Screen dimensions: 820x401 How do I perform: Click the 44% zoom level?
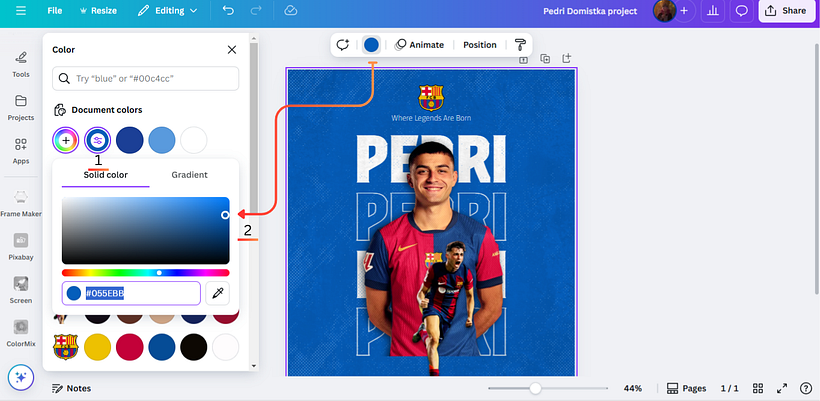coord(633,388)
